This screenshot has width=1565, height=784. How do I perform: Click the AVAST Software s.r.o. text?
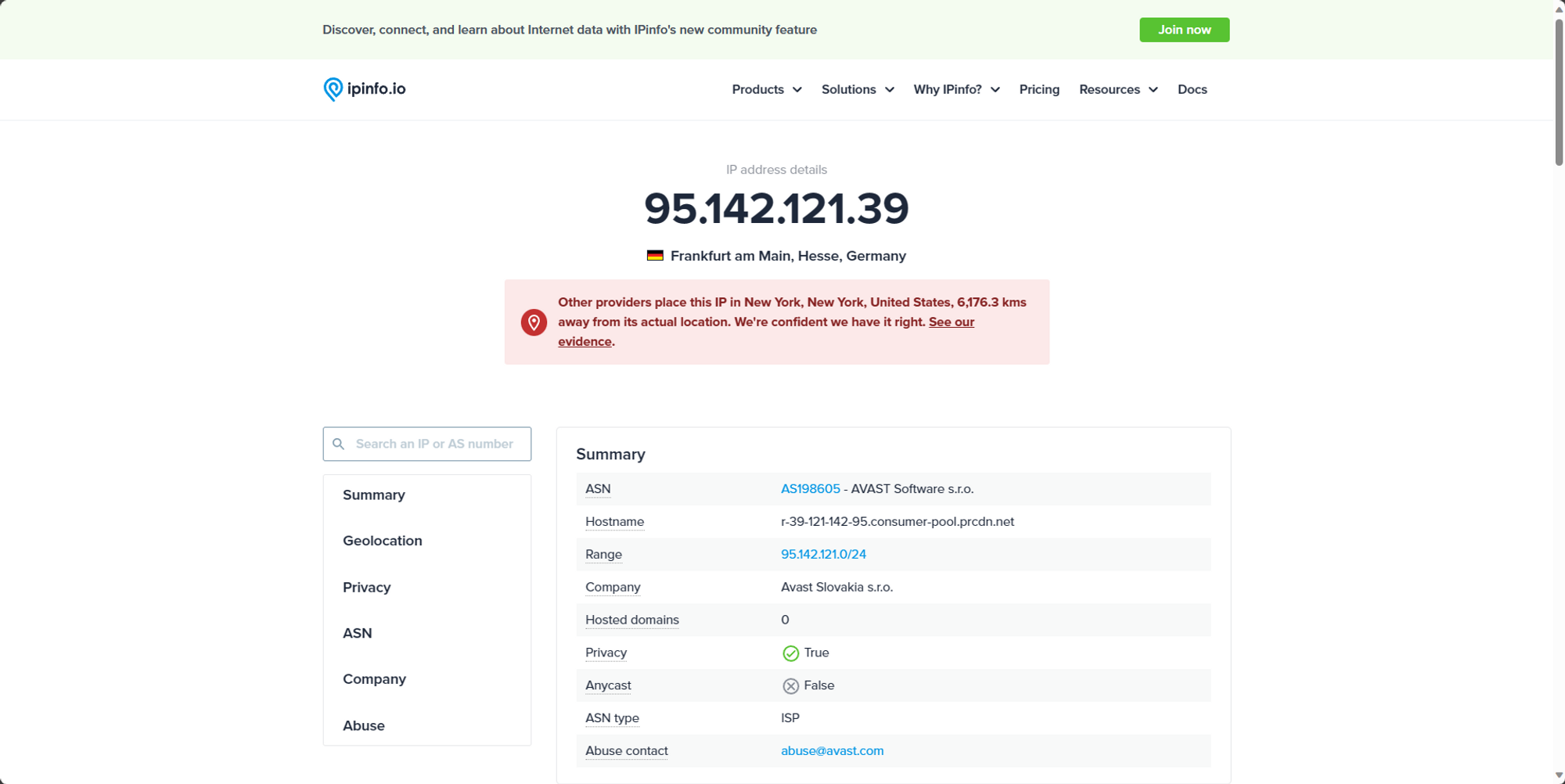(912, 489)
